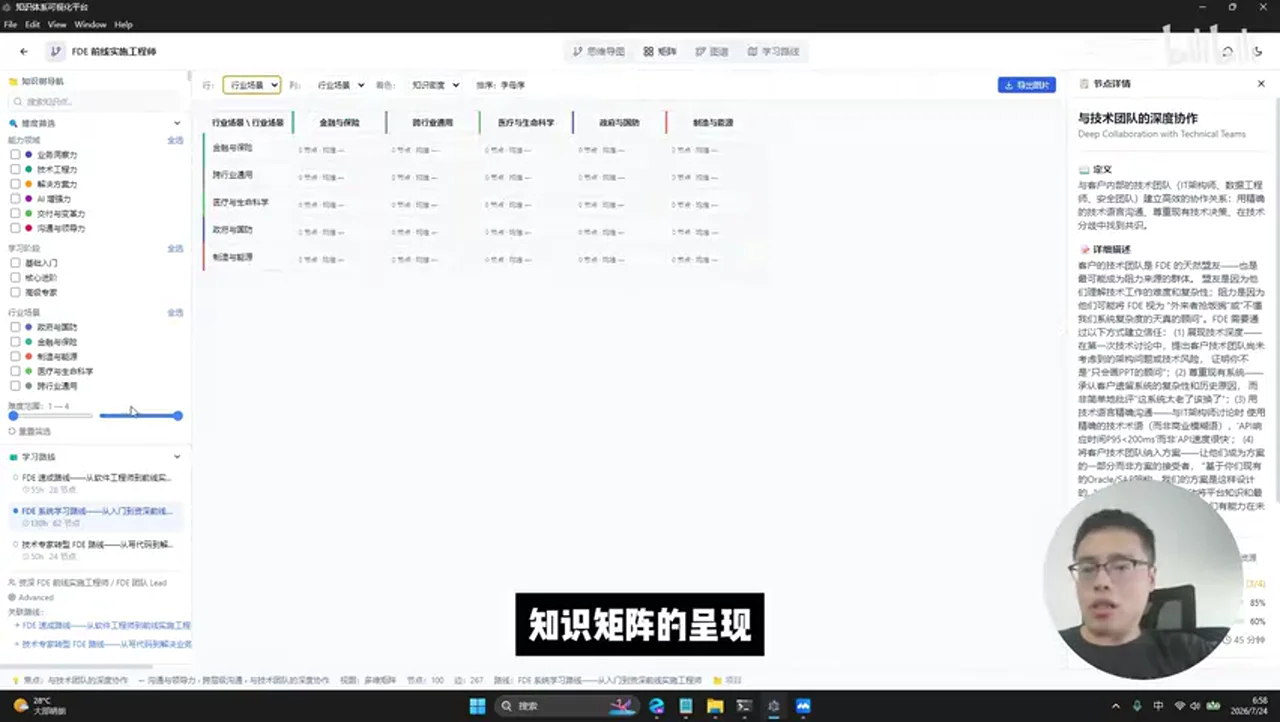Click the magnifier icon next to 维度筛选
Image resolution: width=1280 pixels, height=722 pixels.
[x=13, y=123]
